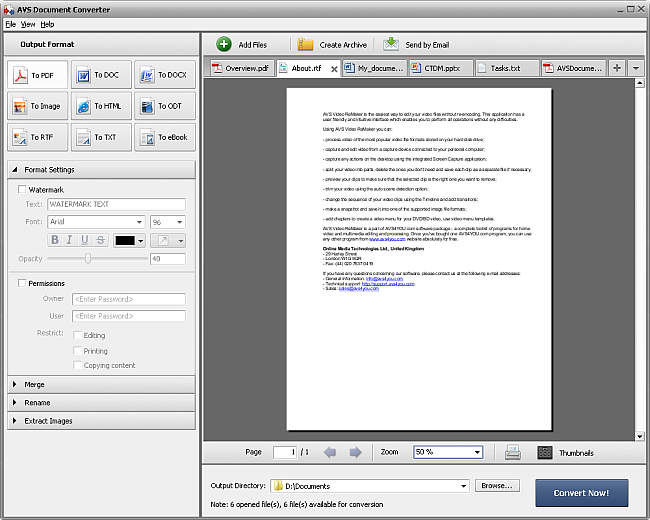Click the document page preview

click(419, 260)
